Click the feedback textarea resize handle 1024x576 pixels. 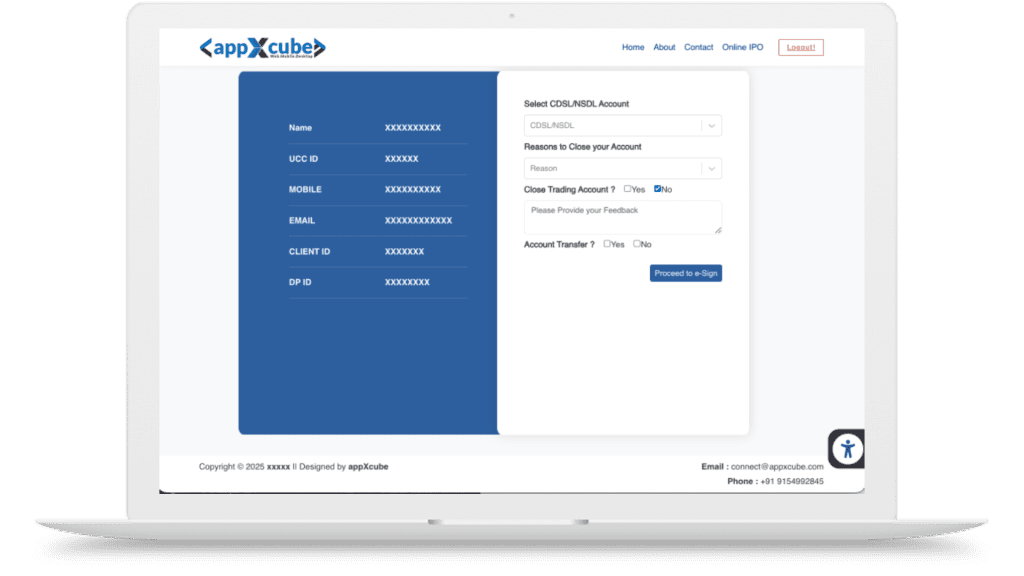(x=717, y=230)
